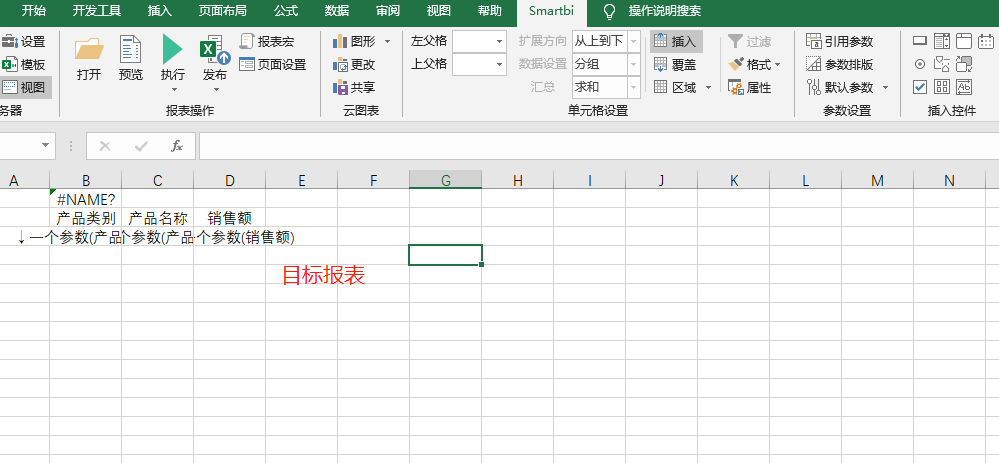This screenshot has width=999, height=463.
Task: Switch to the 开始 ribbon tab
Action: coord(33,11)
